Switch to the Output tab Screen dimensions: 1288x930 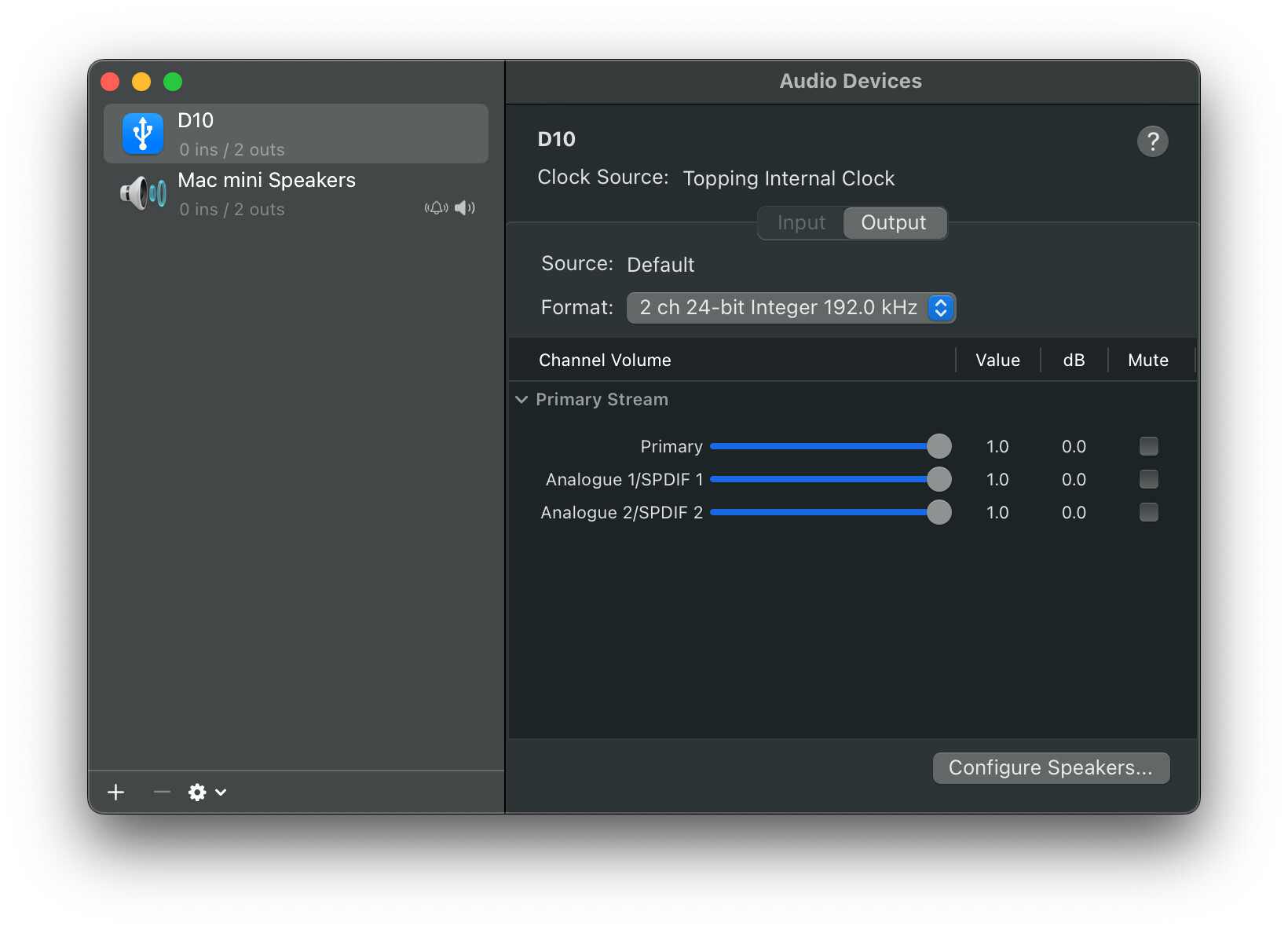pos(895,223)
